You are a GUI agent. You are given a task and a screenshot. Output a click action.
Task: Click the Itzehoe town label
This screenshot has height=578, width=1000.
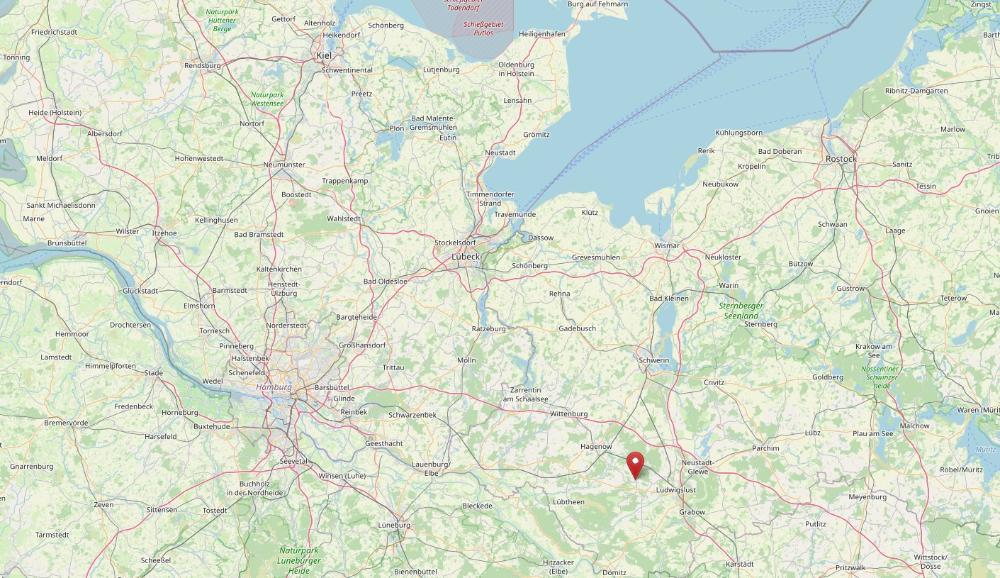click(x=165, y=233)
